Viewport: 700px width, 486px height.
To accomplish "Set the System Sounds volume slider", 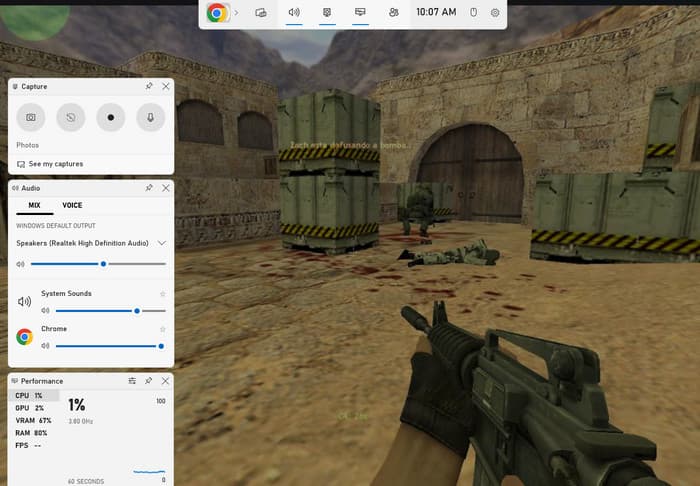I will point(111,311).
